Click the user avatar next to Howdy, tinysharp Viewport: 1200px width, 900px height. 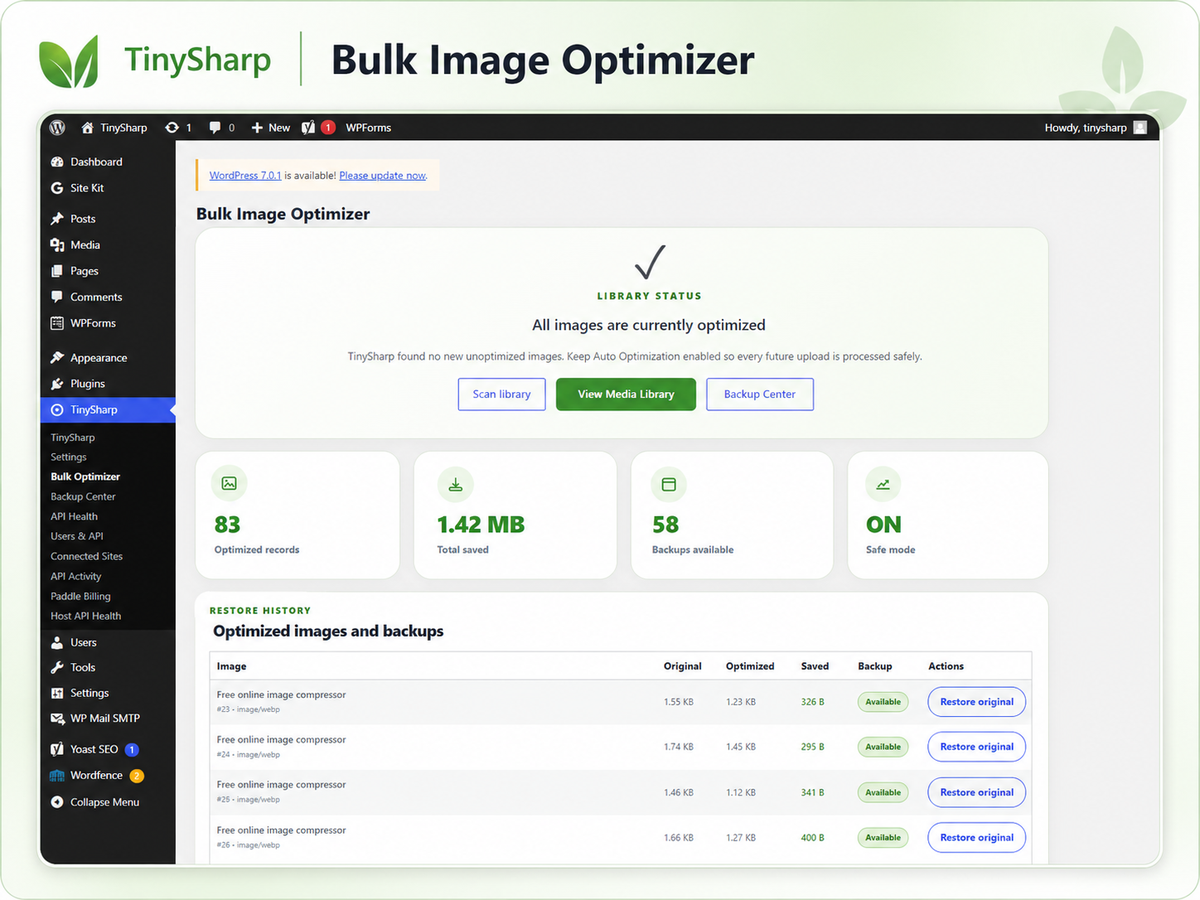pyautogui.click(x=1140, y=127)
